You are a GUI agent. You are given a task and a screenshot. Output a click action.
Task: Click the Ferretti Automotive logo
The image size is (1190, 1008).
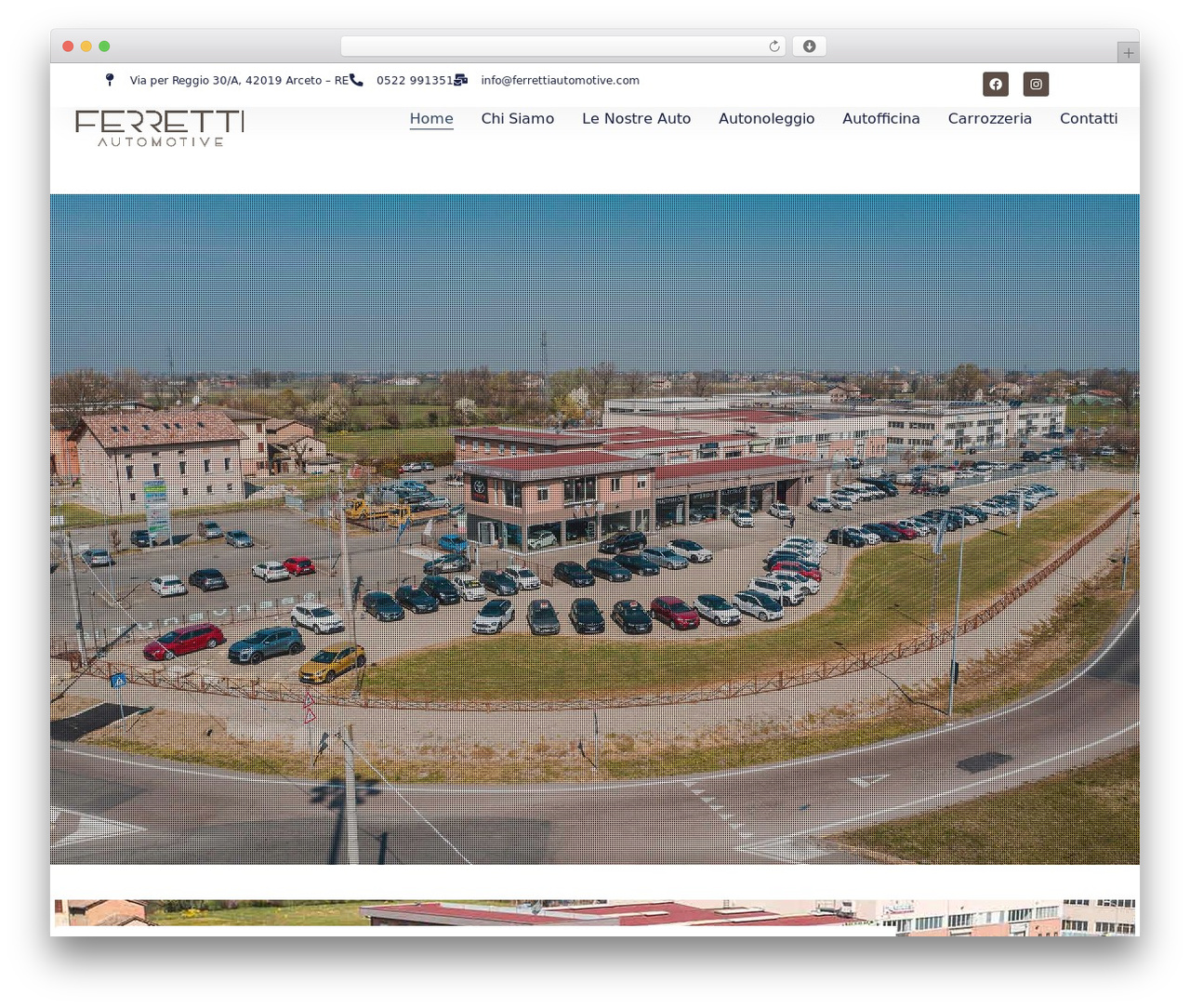pos(160,128)
